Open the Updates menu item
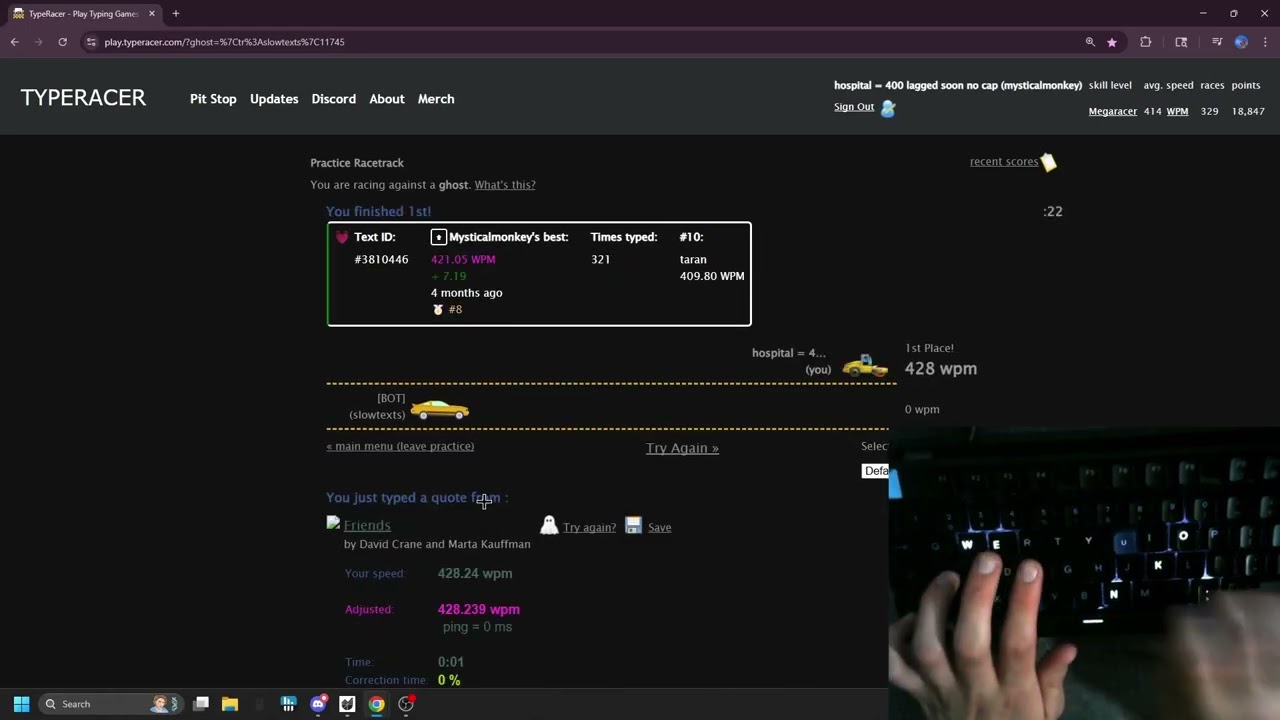This screenshot has width=1280, height=720. (x=274, y=99)
